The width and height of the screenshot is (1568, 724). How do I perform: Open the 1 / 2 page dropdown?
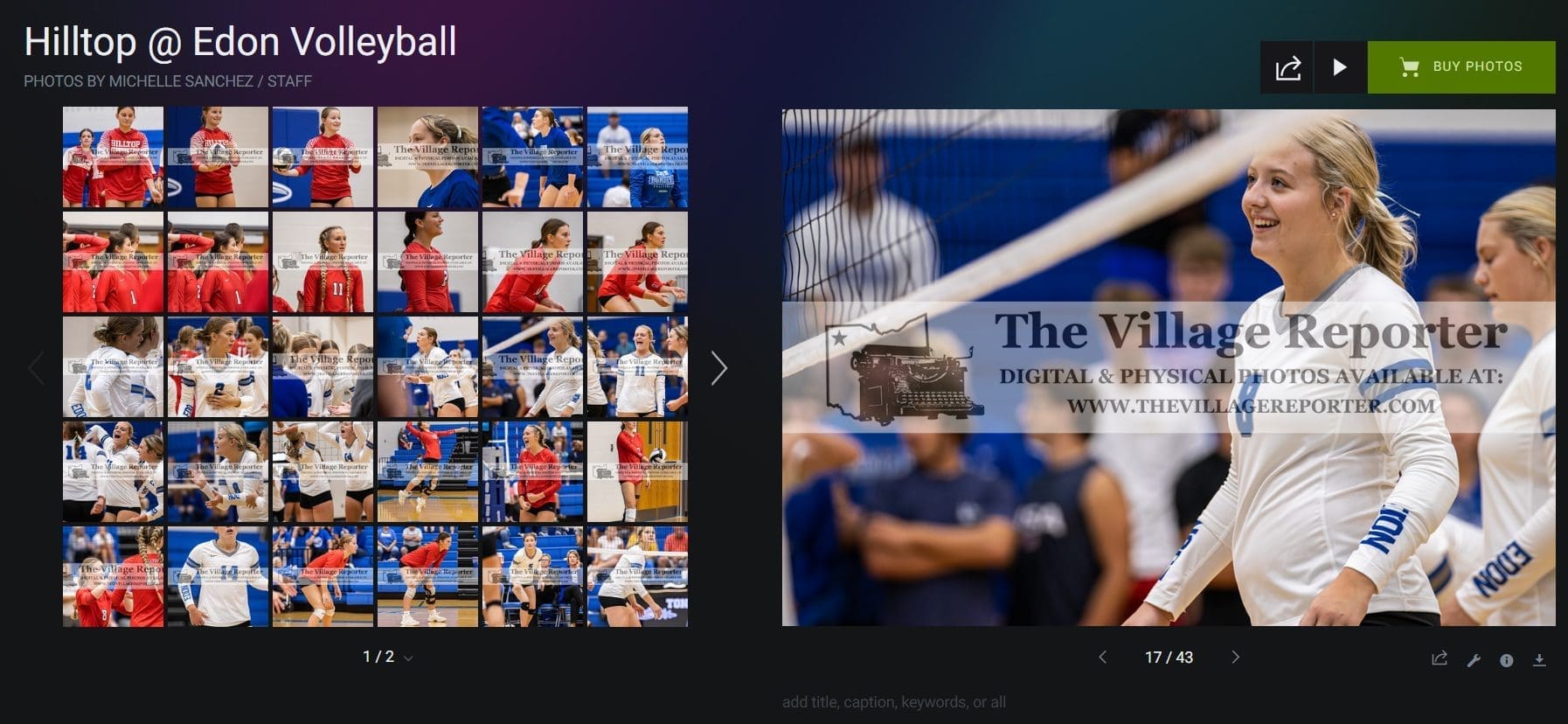point(387,657)
